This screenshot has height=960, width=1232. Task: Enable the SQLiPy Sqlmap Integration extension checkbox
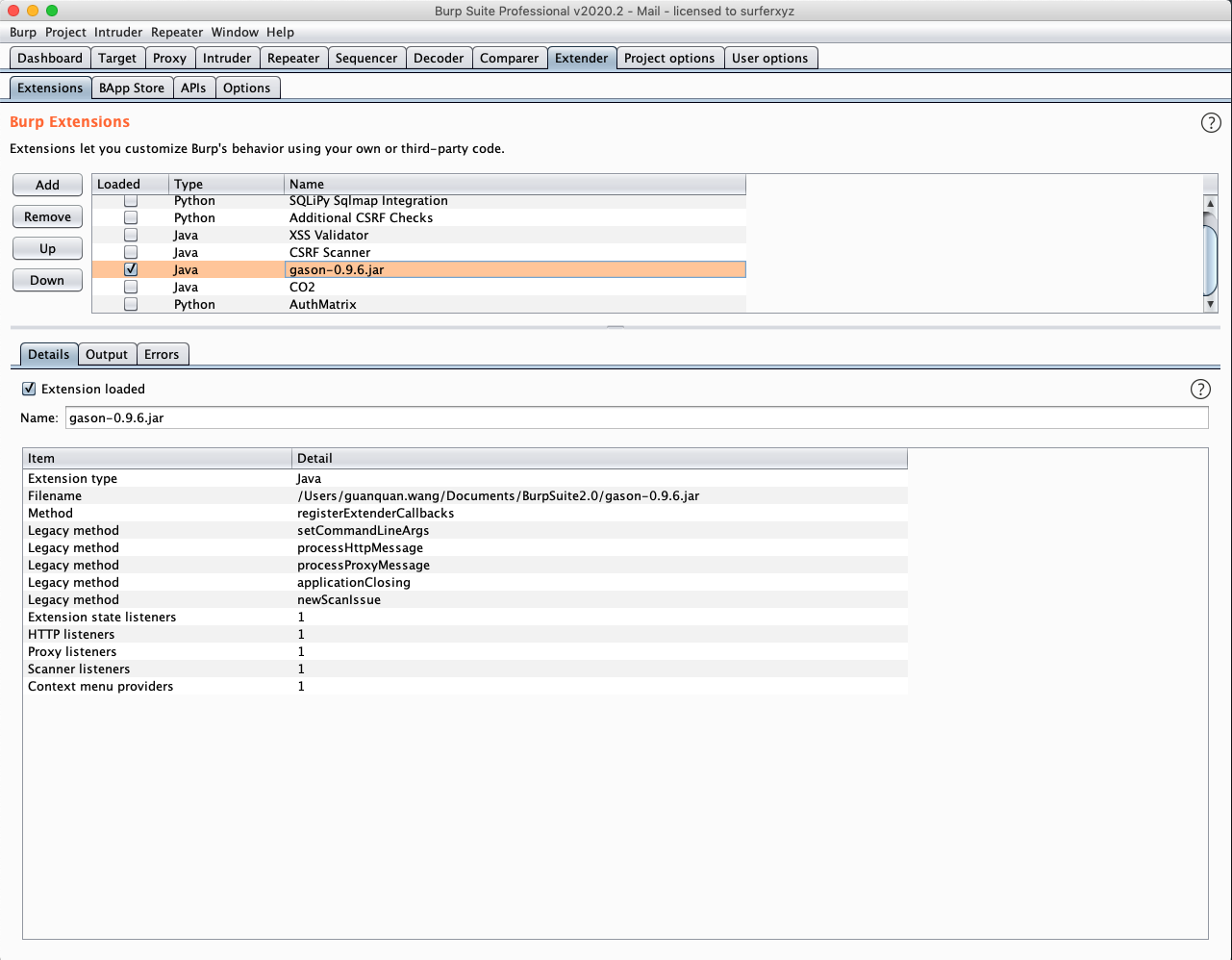[131, 201]
